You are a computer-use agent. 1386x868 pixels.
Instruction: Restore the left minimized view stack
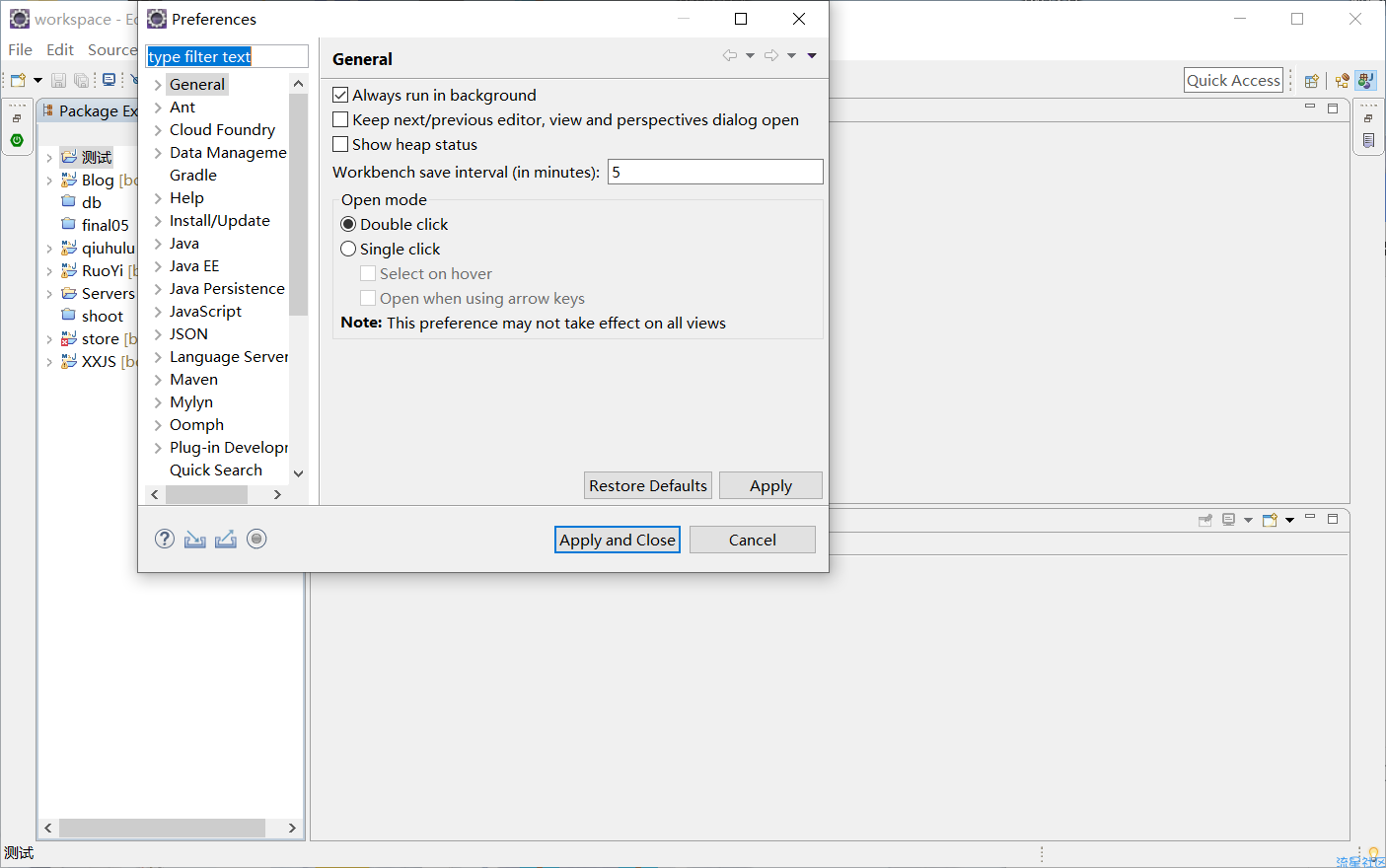pyautogui.click(x=17, y=118)
